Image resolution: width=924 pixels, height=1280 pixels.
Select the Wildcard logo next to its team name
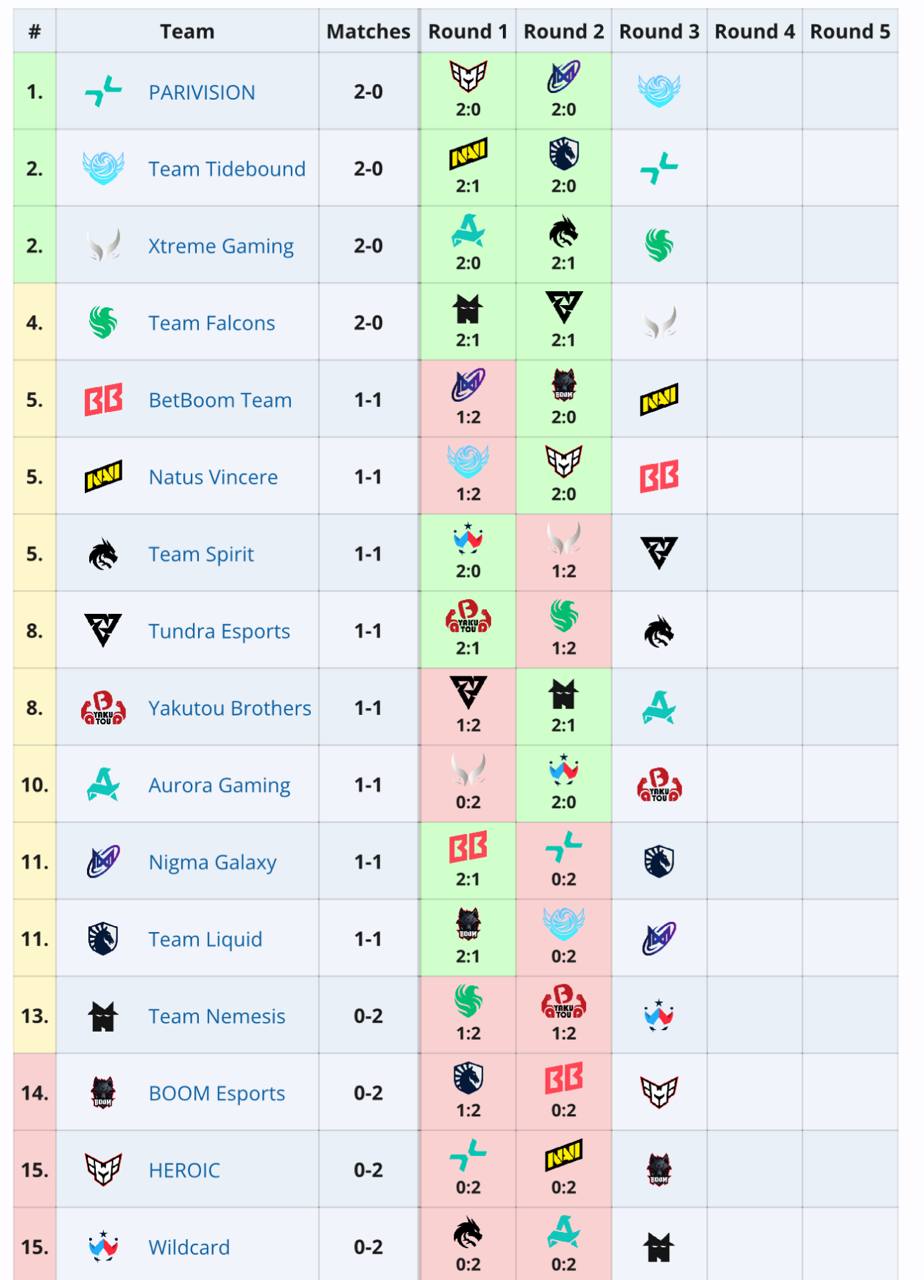103,1247
